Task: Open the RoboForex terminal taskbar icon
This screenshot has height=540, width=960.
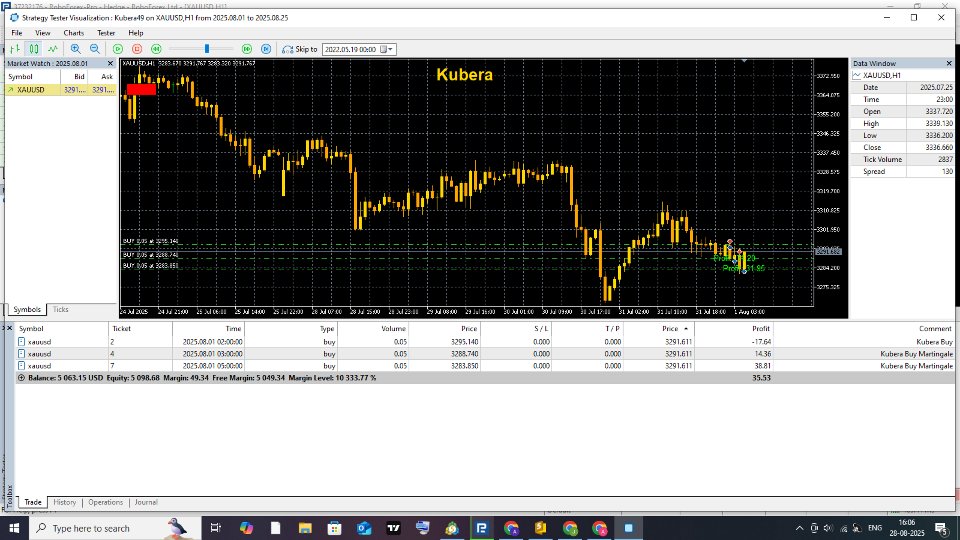Action: tap(482, 528)
